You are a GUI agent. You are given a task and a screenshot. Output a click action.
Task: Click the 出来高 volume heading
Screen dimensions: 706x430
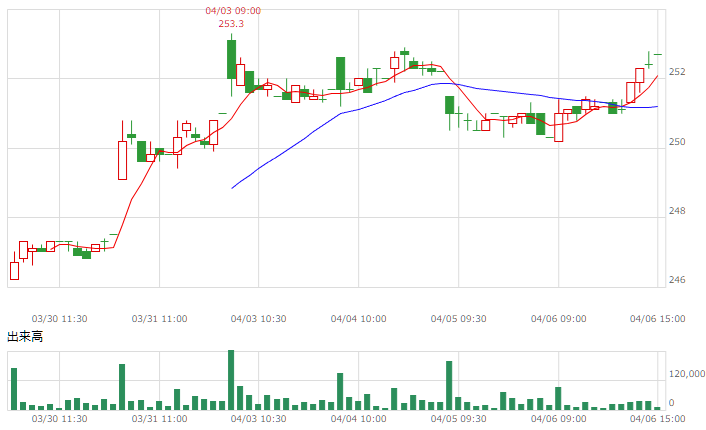[25, 336]
